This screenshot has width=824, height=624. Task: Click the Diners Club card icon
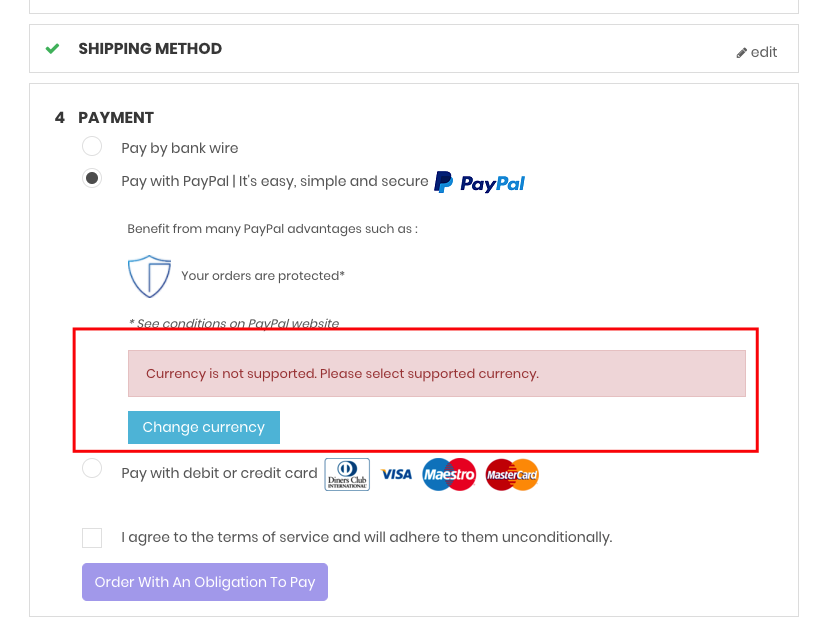347,474
